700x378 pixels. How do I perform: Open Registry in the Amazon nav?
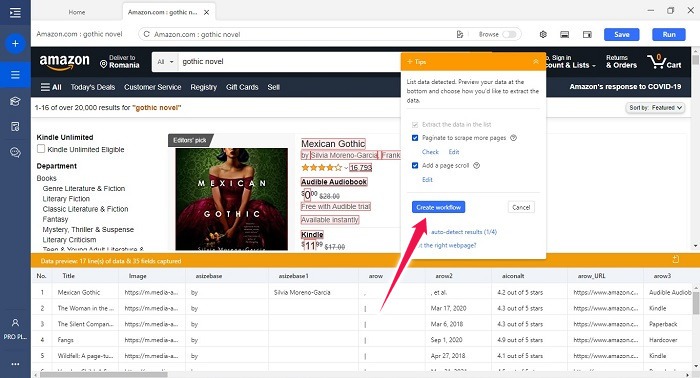(x=204, y=87)
